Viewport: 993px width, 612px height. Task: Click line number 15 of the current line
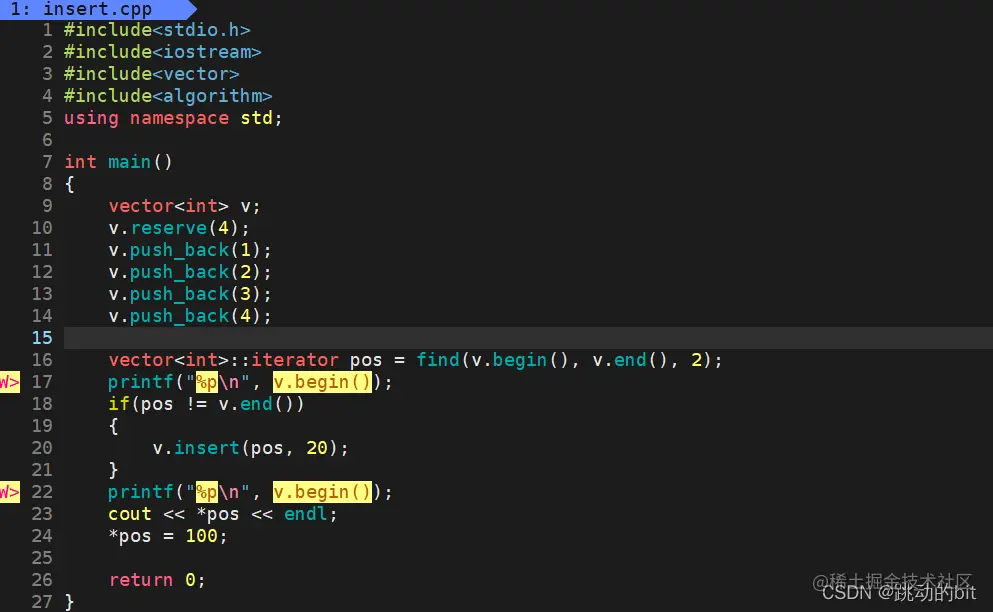[42, 338]
